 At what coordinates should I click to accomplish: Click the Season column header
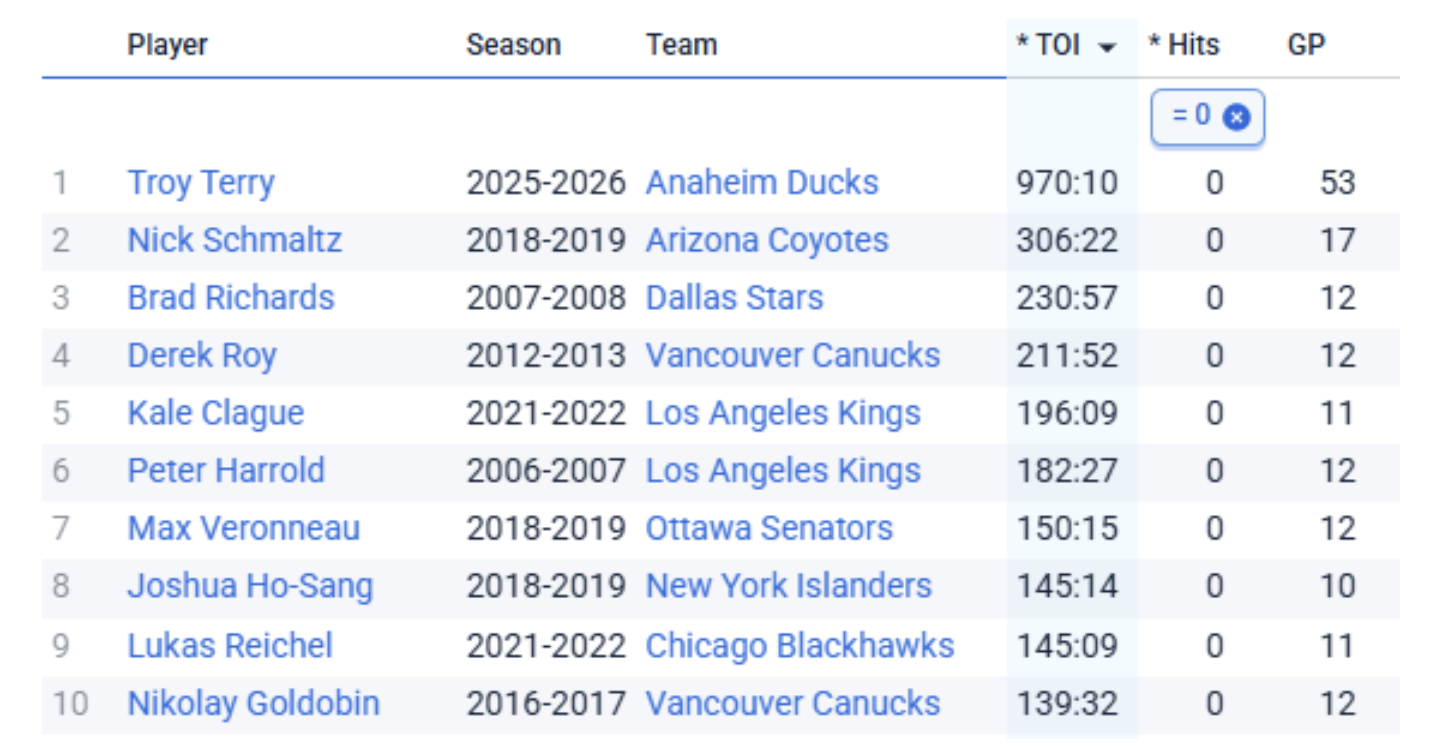[513, 45]
